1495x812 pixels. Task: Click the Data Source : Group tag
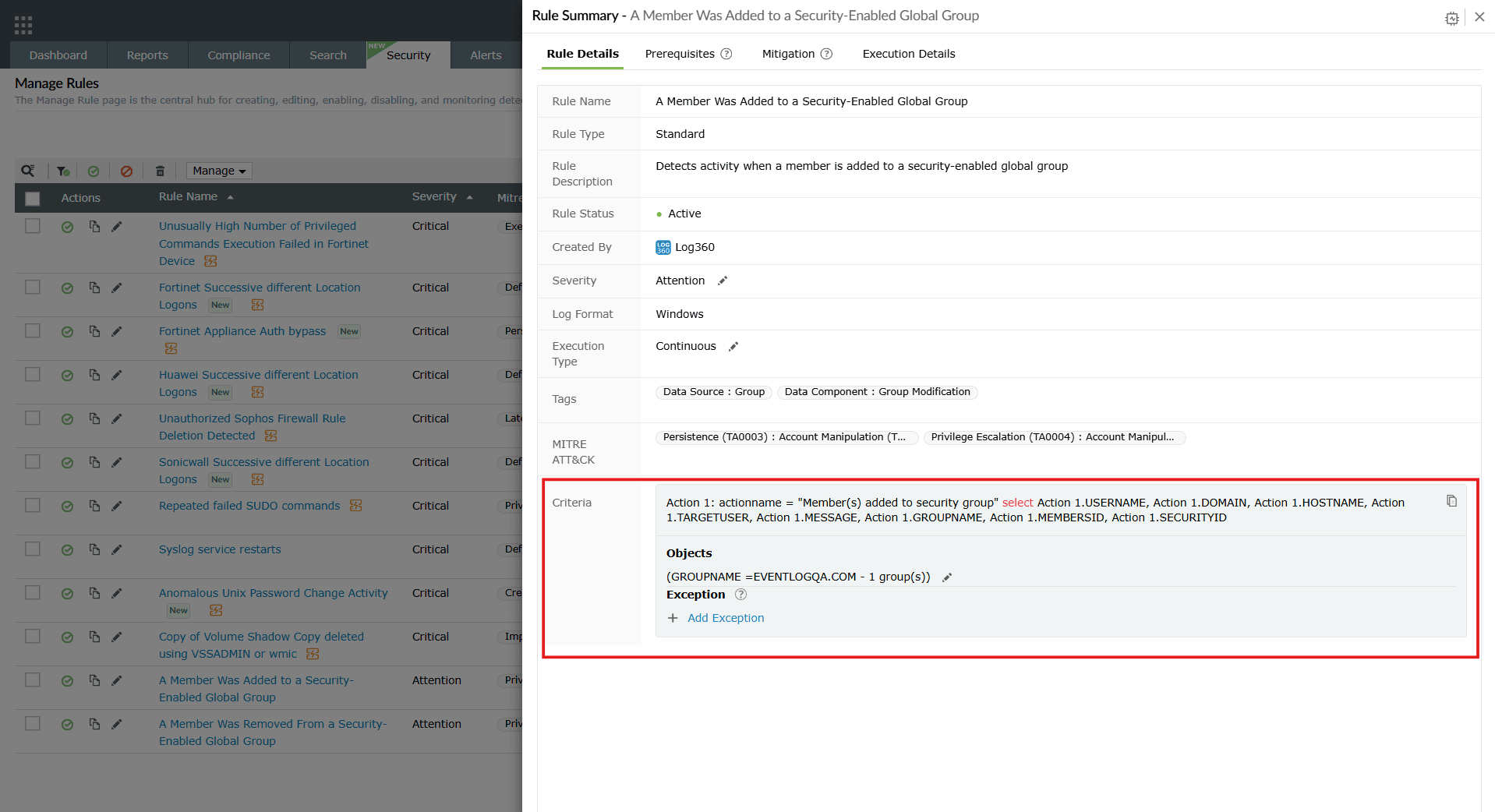click(x=714, y=392)
